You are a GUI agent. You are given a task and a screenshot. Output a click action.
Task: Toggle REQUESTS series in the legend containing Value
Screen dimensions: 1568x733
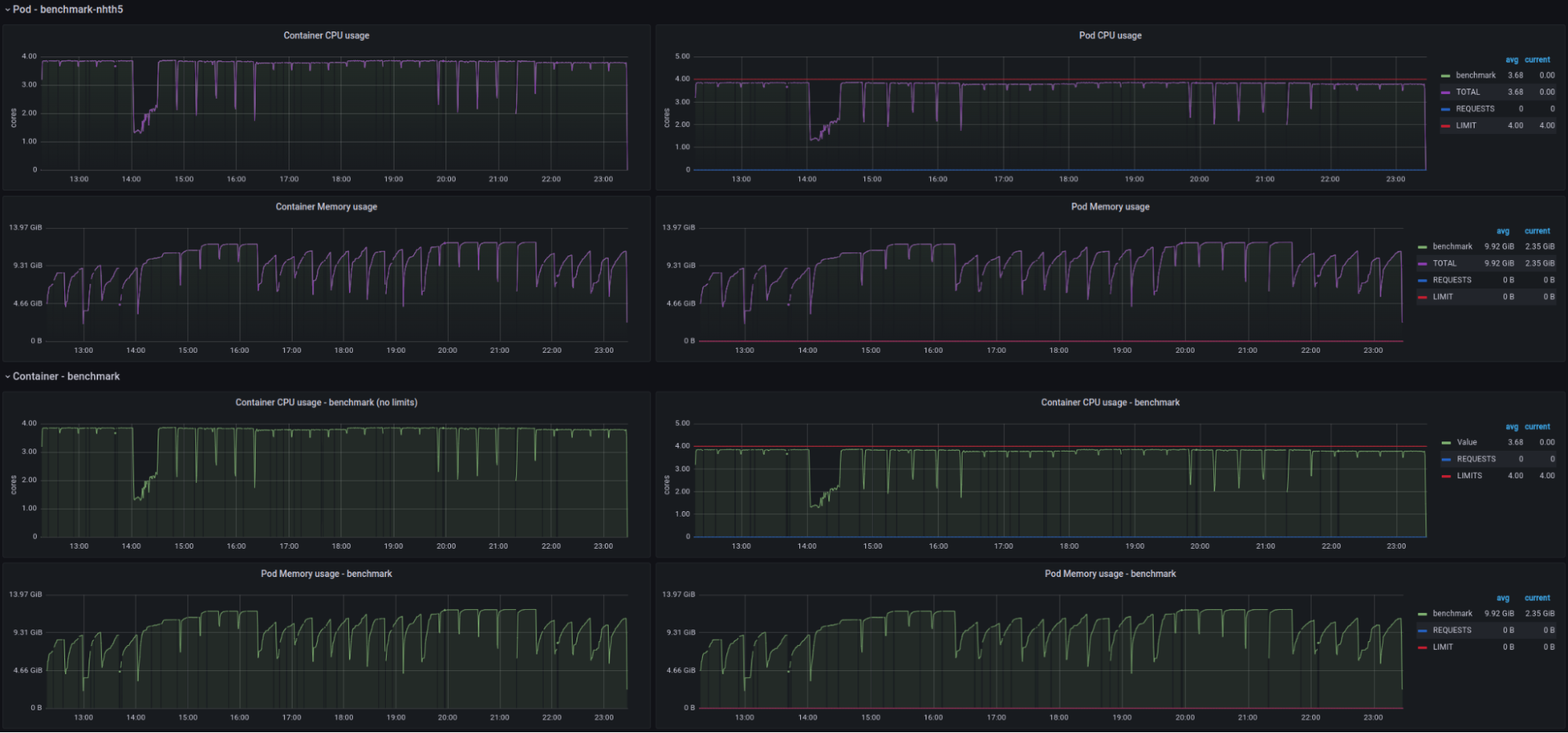pos(1476,459)
